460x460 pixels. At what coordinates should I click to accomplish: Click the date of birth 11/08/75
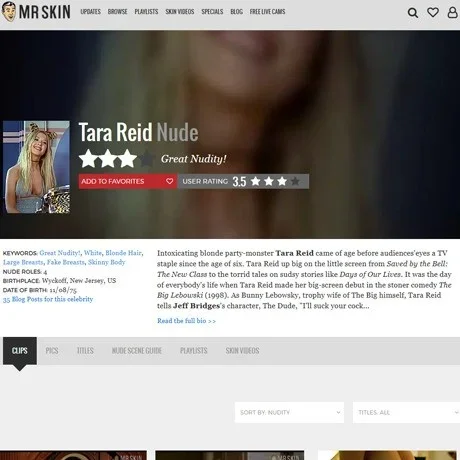click(63, 290)
